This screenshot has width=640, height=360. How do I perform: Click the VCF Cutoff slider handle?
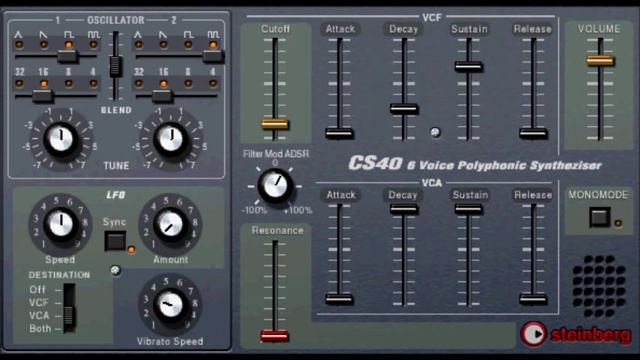(275, 124)
